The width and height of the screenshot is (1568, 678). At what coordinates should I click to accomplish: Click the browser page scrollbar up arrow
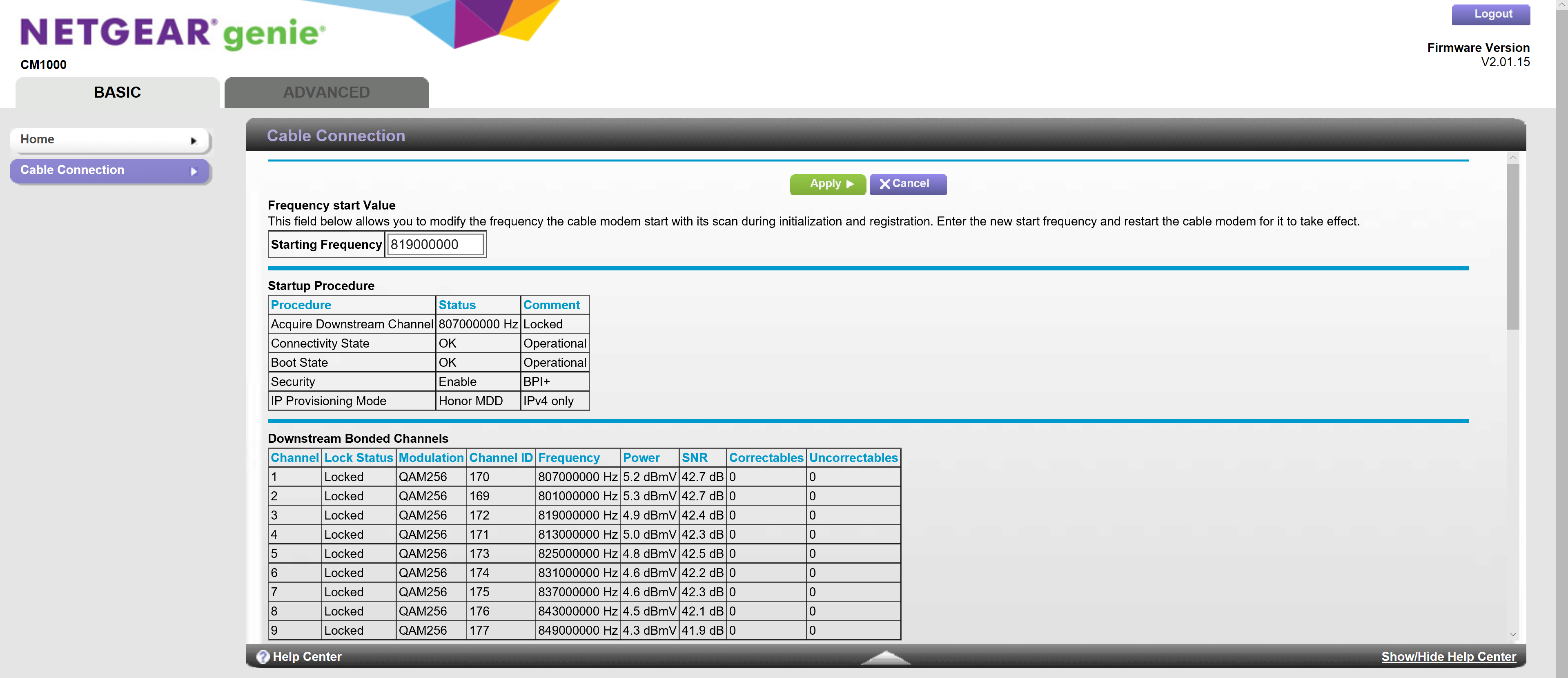[1562, 4]
